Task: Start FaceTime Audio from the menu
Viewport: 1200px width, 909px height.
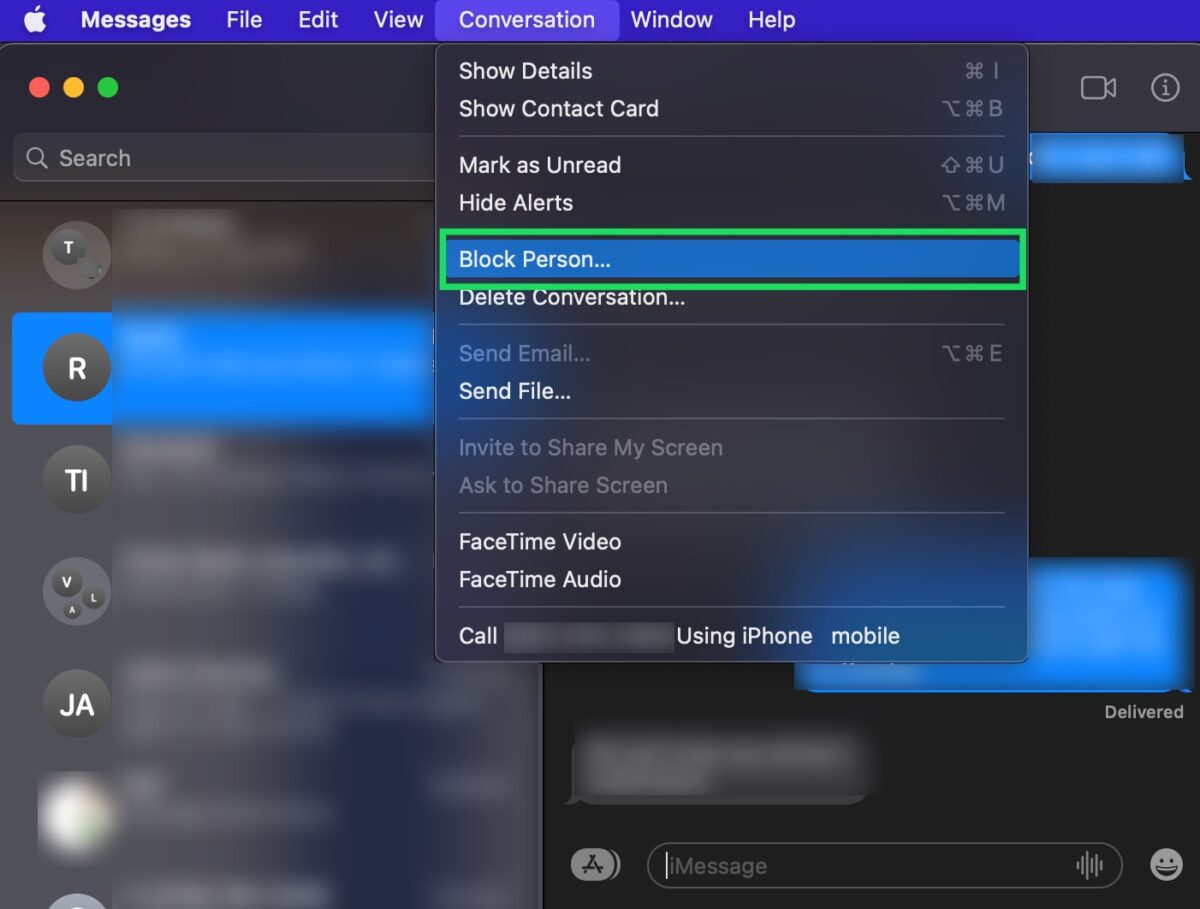Action: (x=732, y=580)
